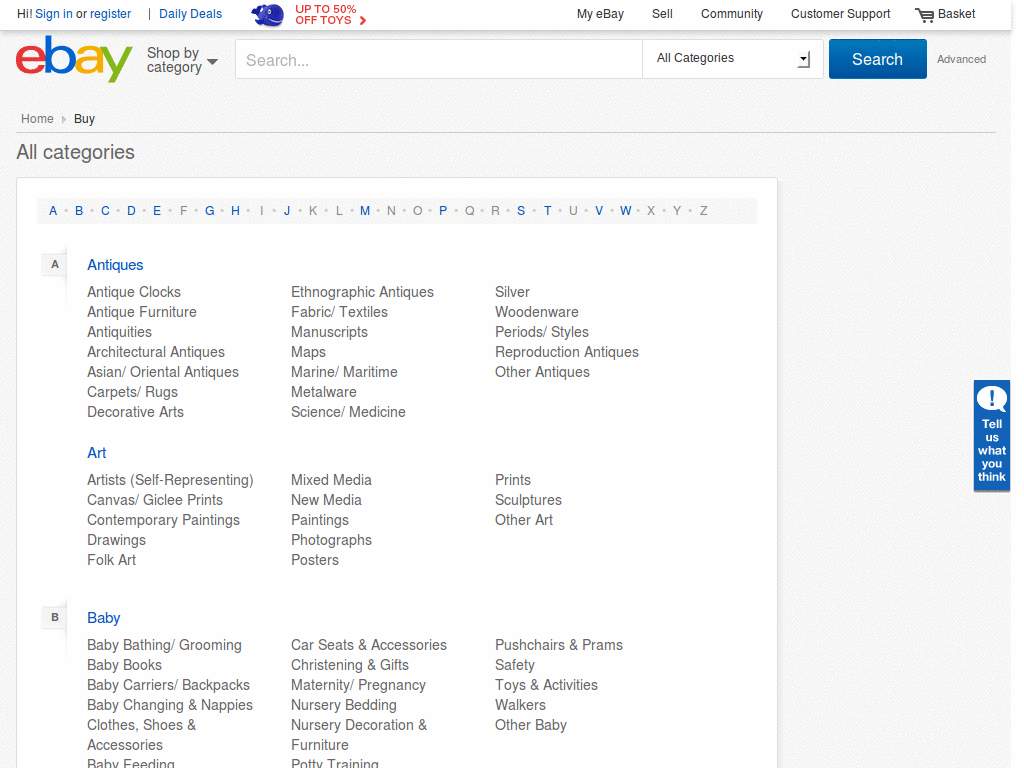Screen dimensions: 1024x768
Task: Jump to letter E categories
Action: [157, 210]
